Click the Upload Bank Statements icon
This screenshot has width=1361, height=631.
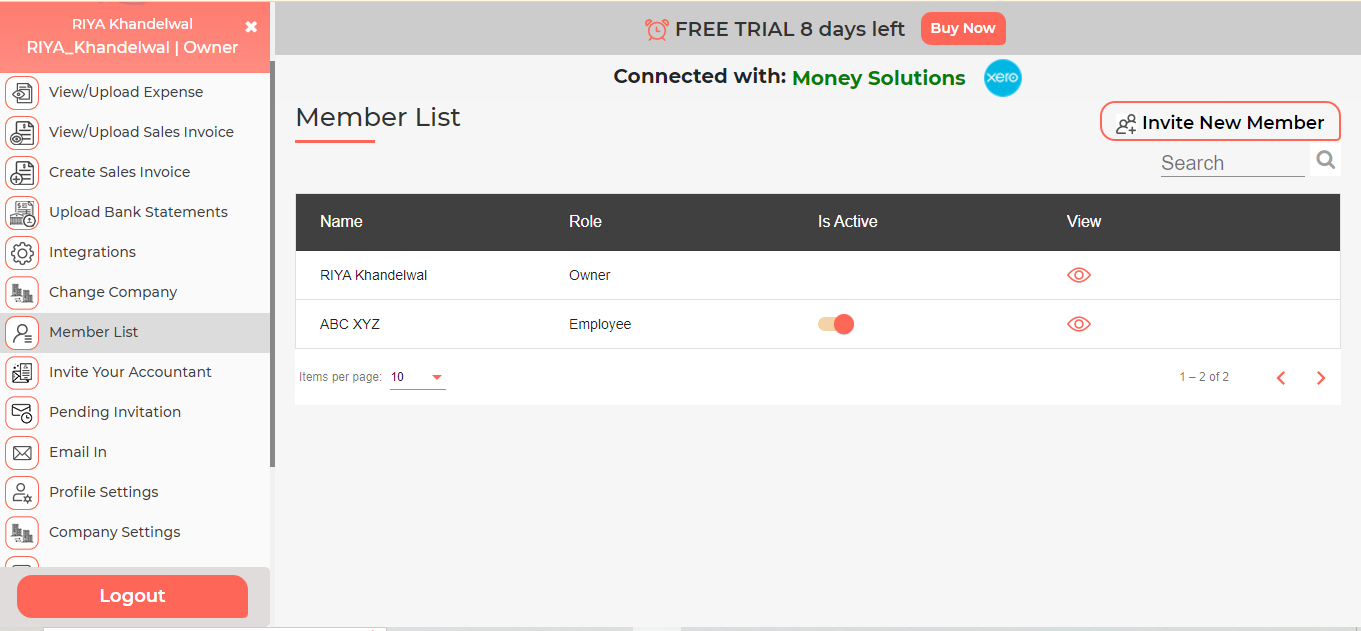tap(22, 212)
